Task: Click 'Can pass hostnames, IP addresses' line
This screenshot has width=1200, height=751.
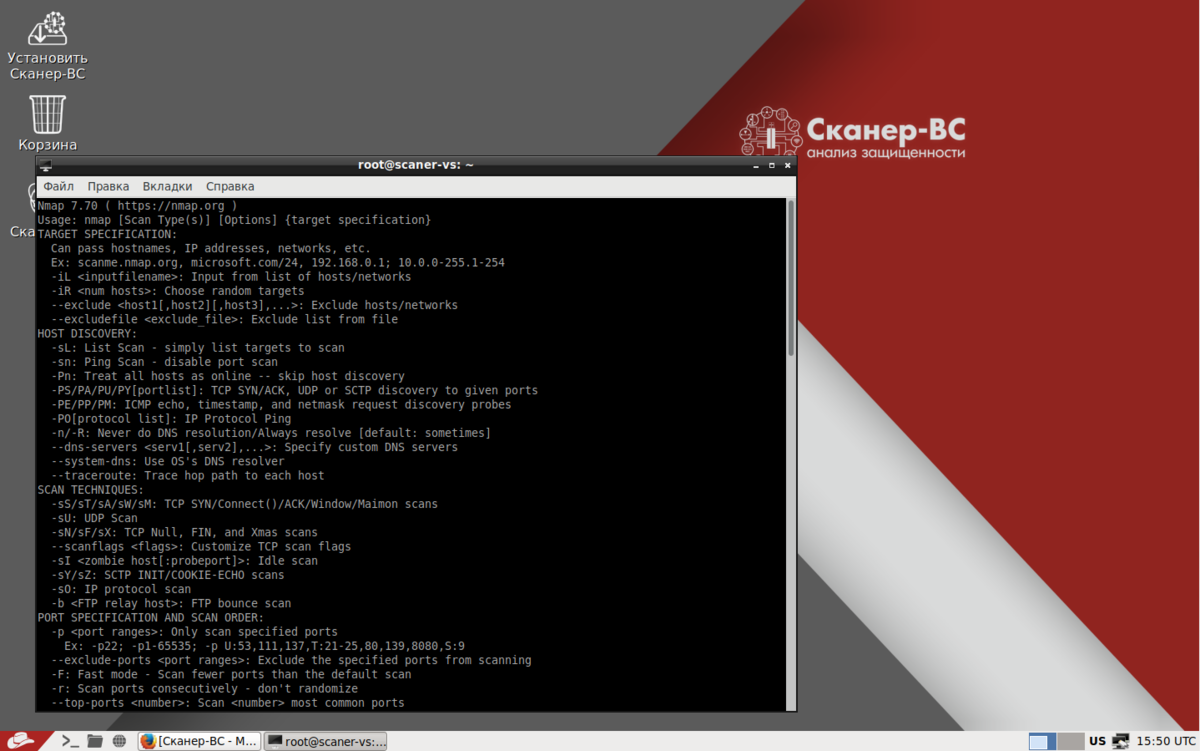Action: tap(211, 248)
